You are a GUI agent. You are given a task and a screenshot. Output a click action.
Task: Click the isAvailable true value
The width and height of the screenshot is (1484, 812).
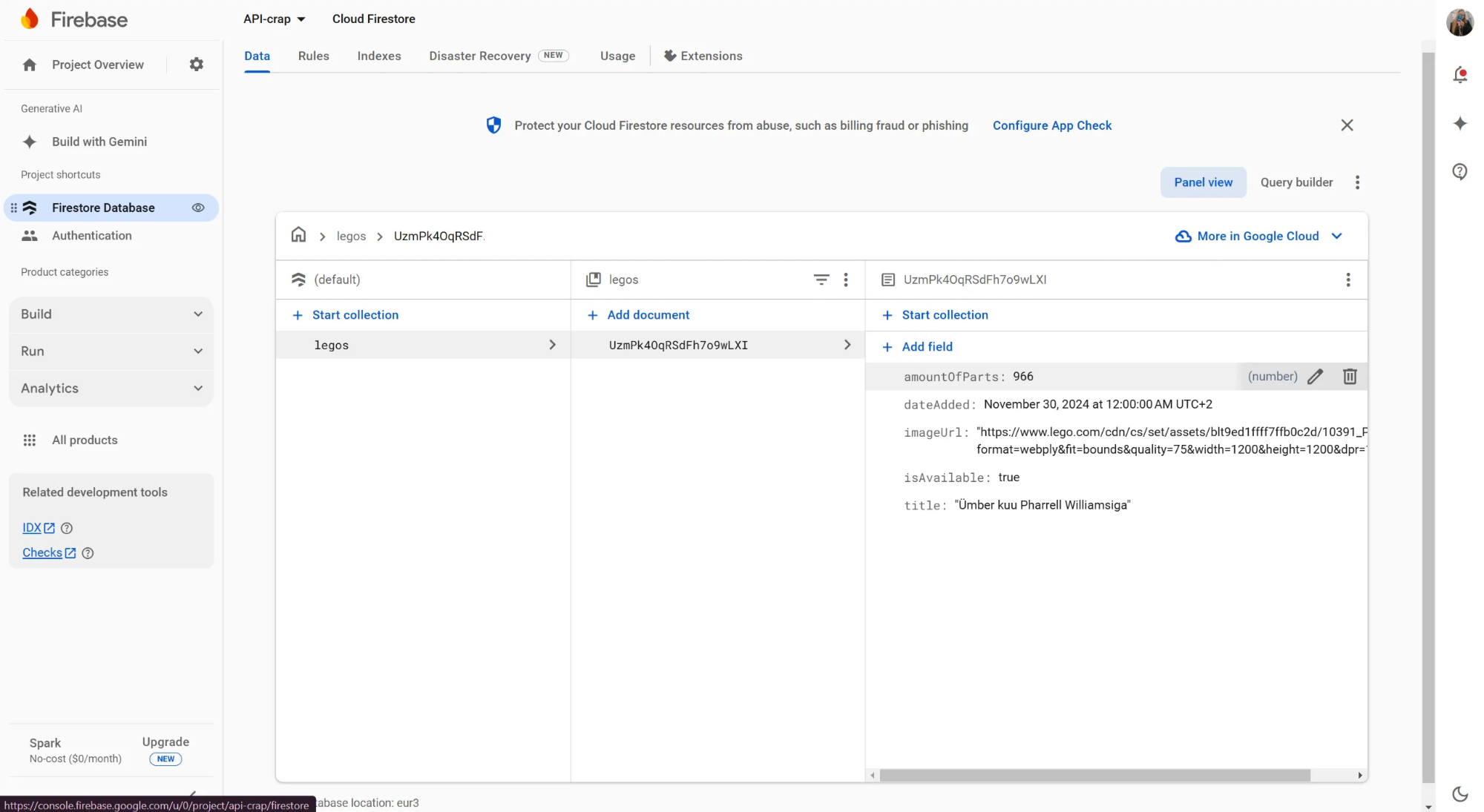click(x=1008, y=478)
